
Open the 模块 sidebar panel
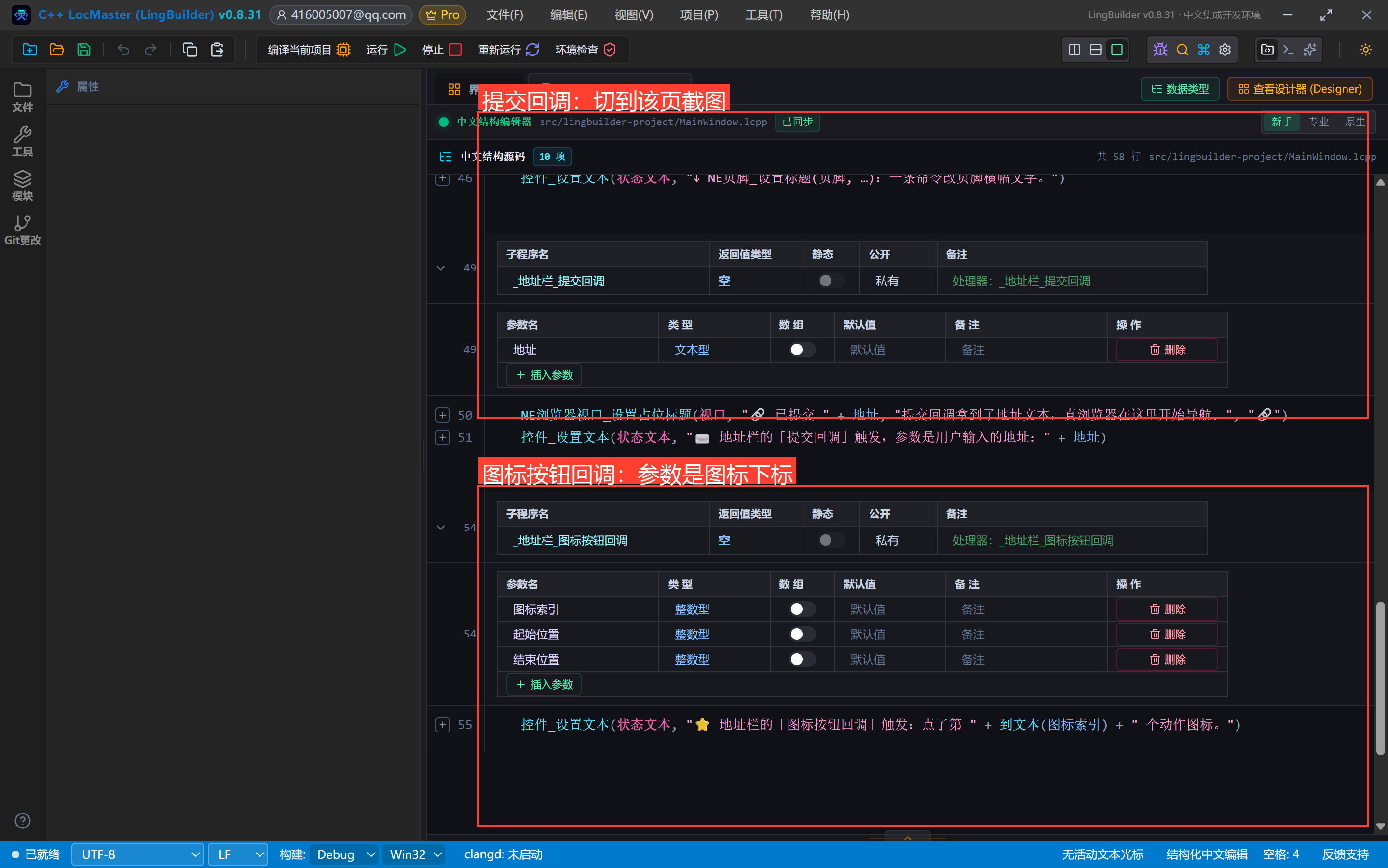(x=22, y=186)
